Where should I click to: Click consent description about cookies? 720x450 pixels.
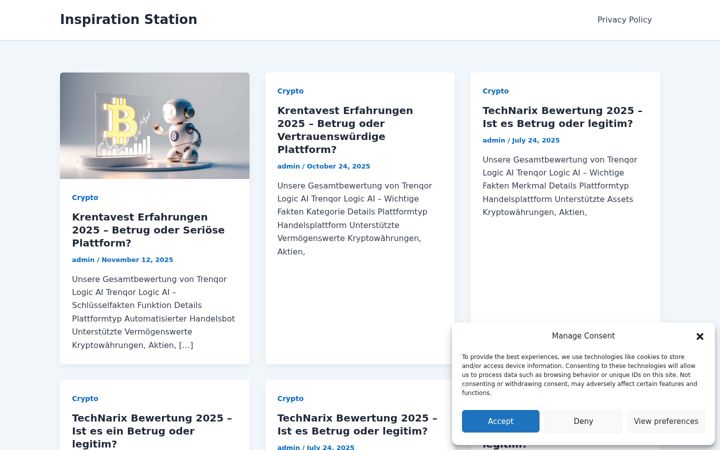click(579, 375)
